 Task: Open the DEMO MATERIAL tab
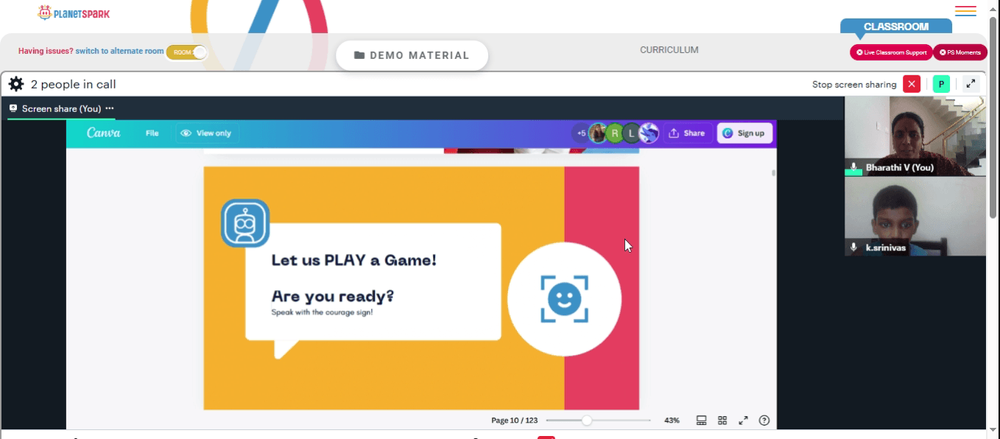click(412, 56)
